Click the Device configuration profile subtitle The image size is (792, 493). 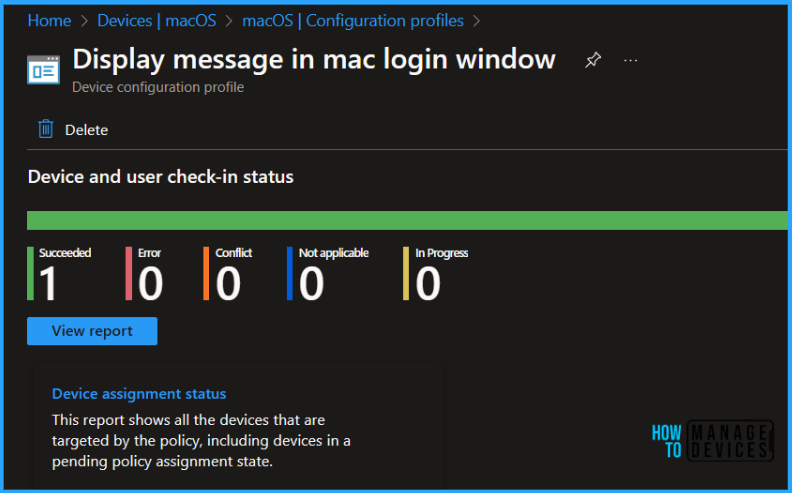pyautogui.click(x=158, y=87)
